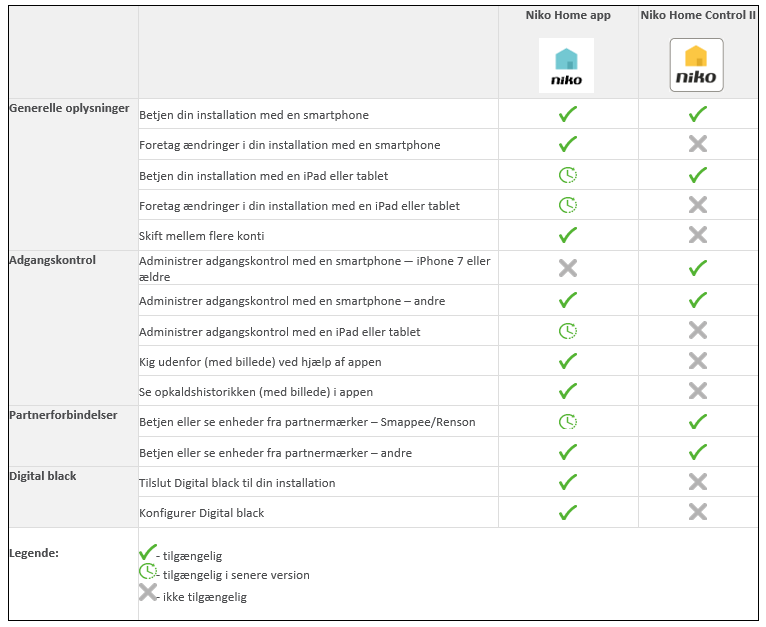This screenshot has height=627, width=766.
Task: Click the 'Kig udenfor (med billede)' row text
Action: pos(260,362)
